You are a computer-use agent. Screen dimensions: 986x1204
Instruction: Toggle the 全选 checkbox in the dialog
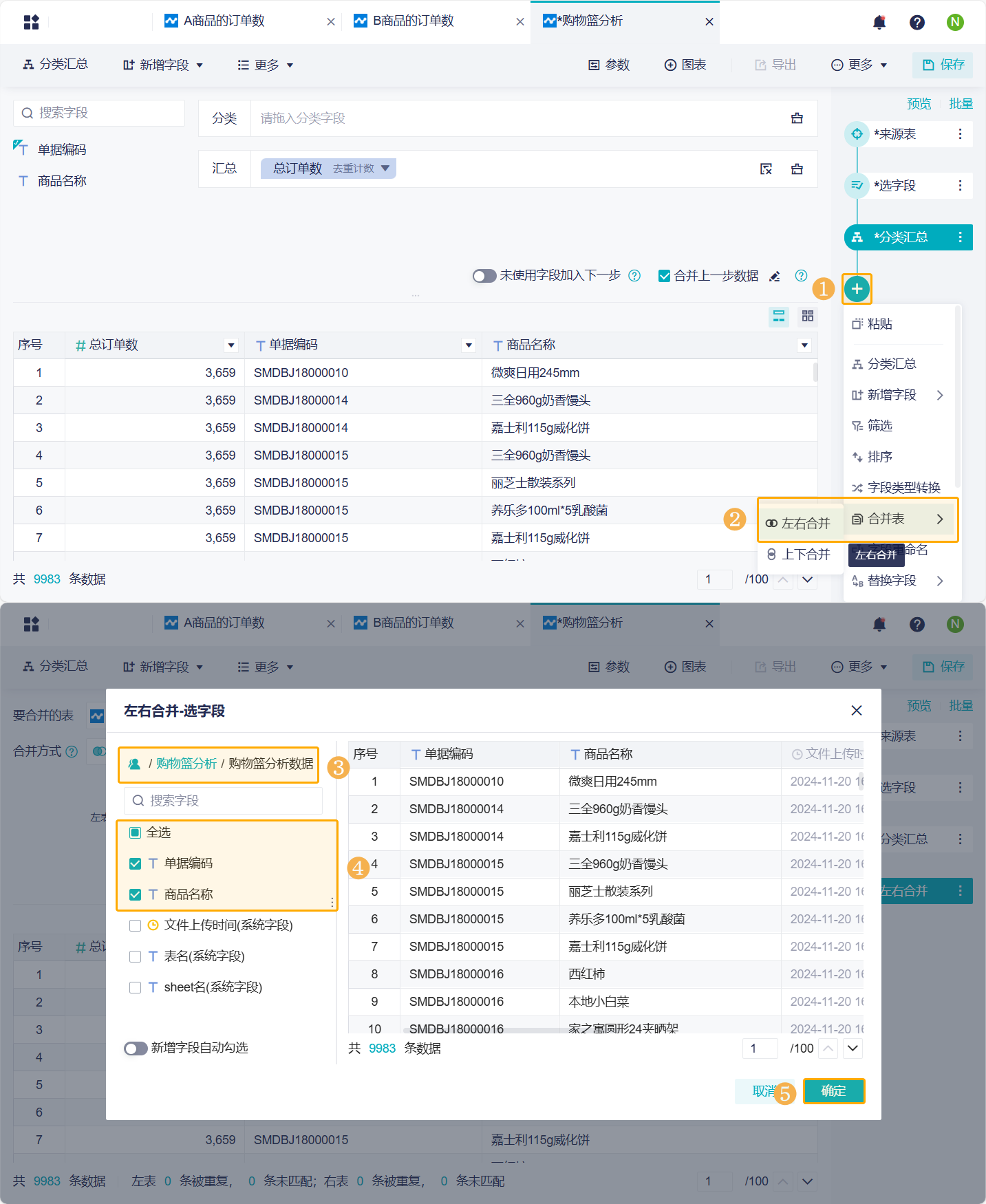coord(136,832)
